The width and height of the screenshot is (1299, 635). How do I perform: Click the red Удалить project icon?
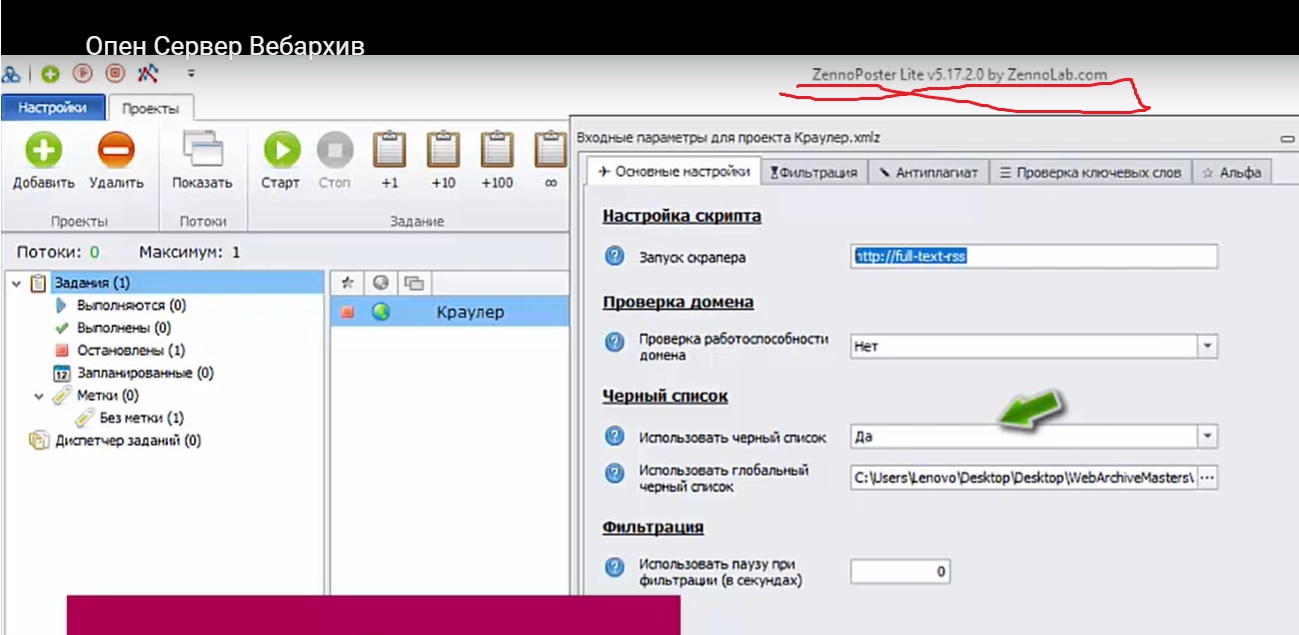(x=116, y=150)
